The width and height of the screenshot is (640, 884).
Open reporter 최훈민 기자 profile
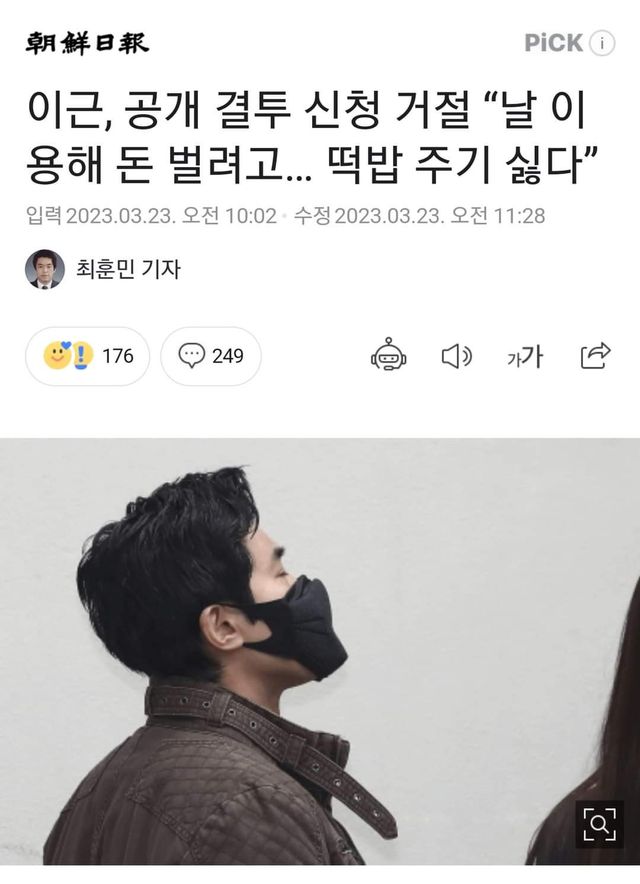[x=128, y=269]
